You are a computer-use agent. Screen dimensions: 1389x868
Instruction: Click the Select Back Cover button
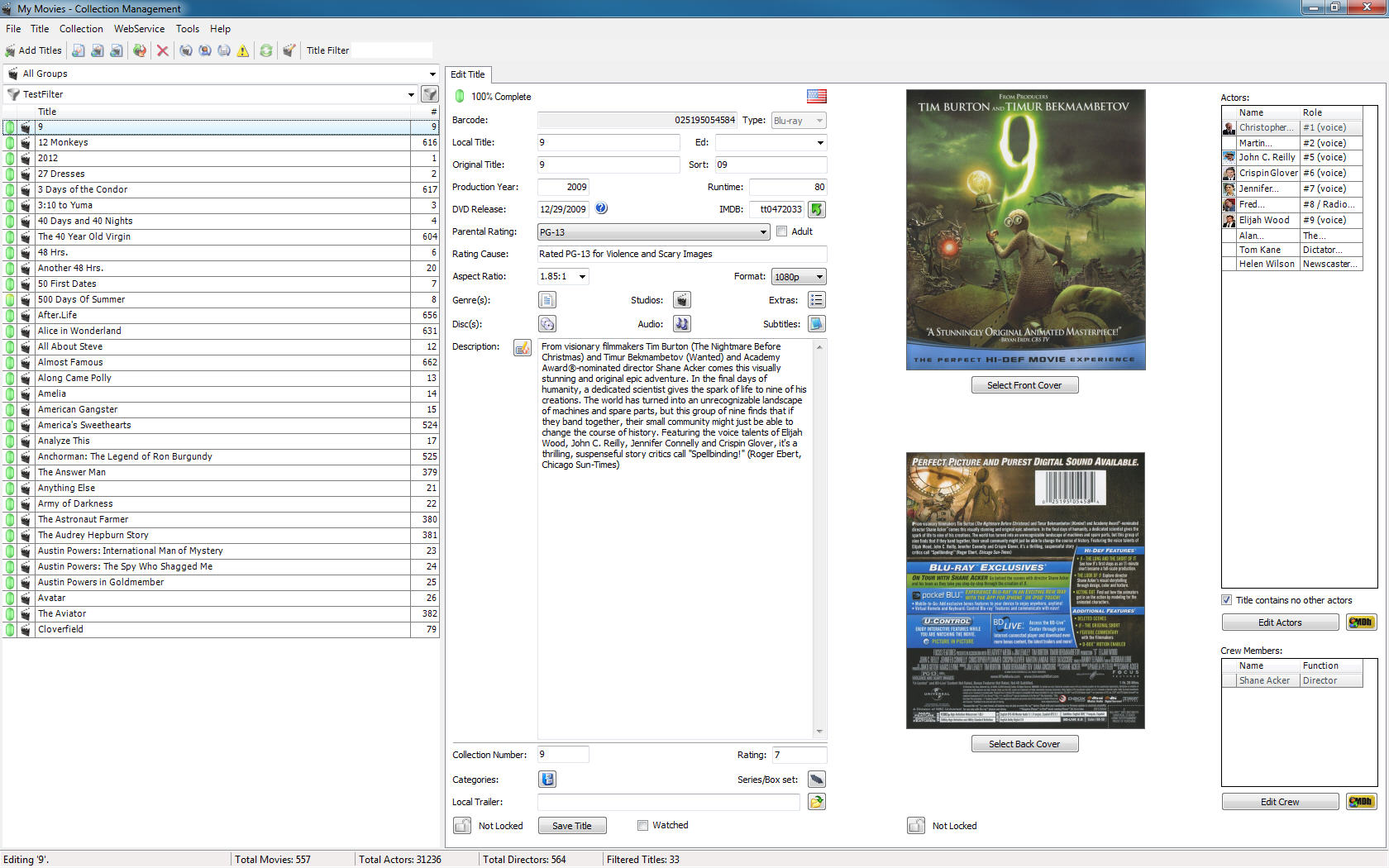pos(1024,744)
